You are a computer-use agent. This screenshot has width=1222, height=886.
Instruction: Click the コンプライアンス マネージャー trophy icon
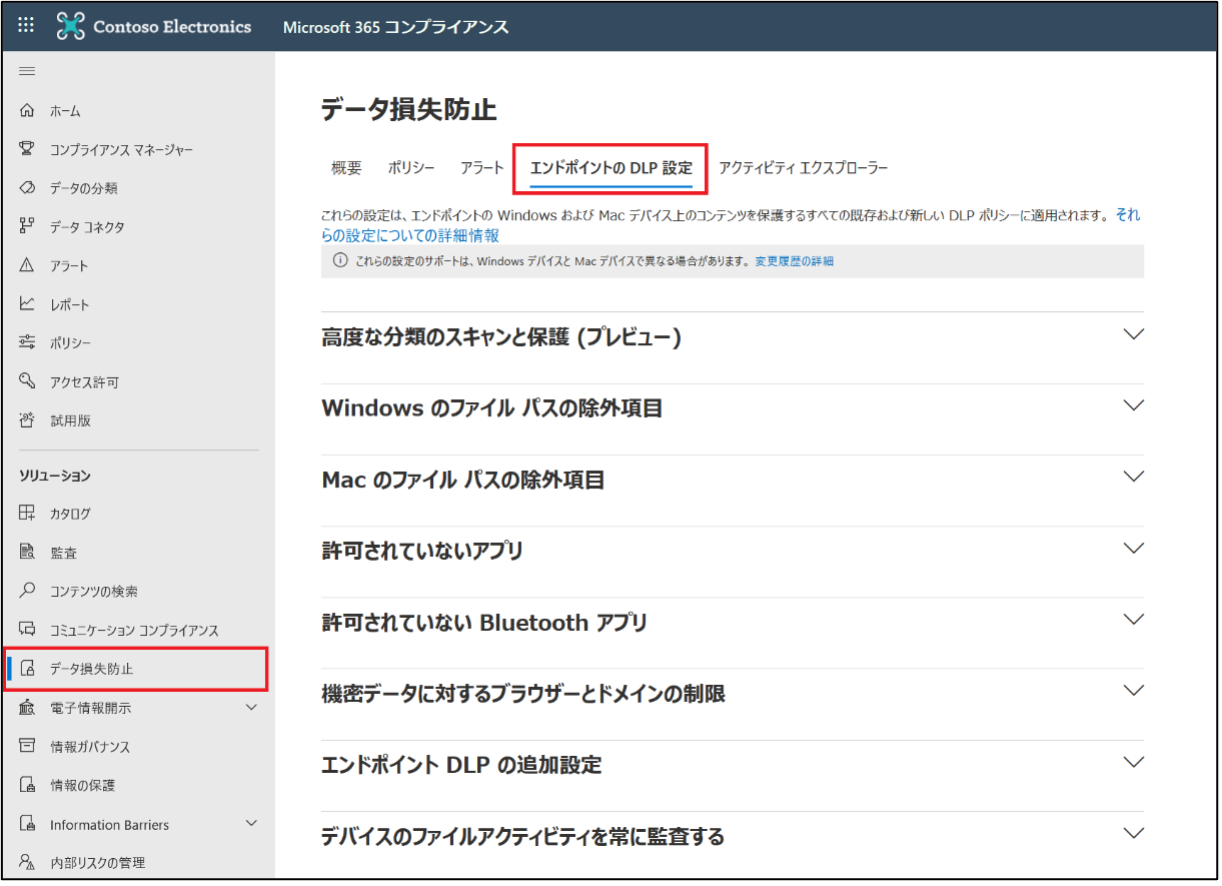pyautogui.click(x=27, y=149)
